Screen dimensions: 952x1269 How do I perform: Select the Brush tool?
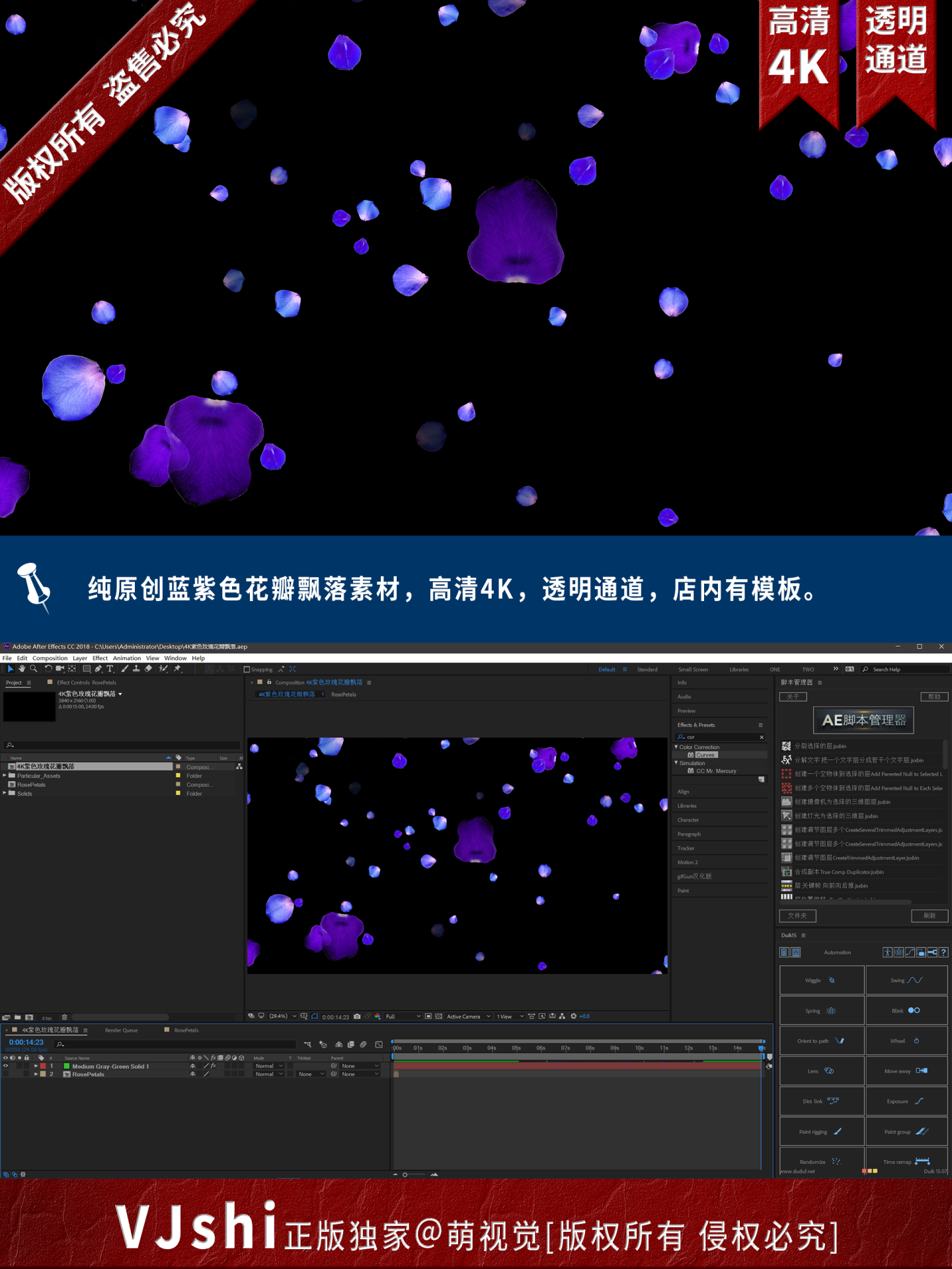(124, 669)
